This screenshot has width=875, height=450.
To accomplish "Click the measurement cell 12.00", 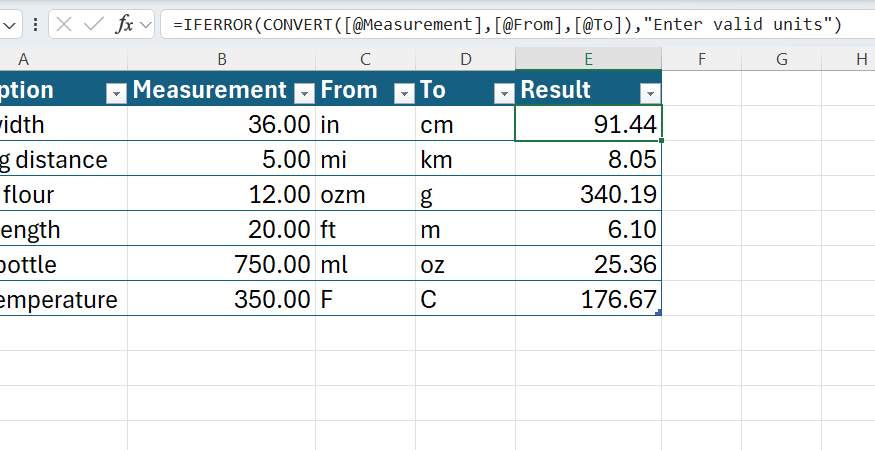I will click(222, 194).
